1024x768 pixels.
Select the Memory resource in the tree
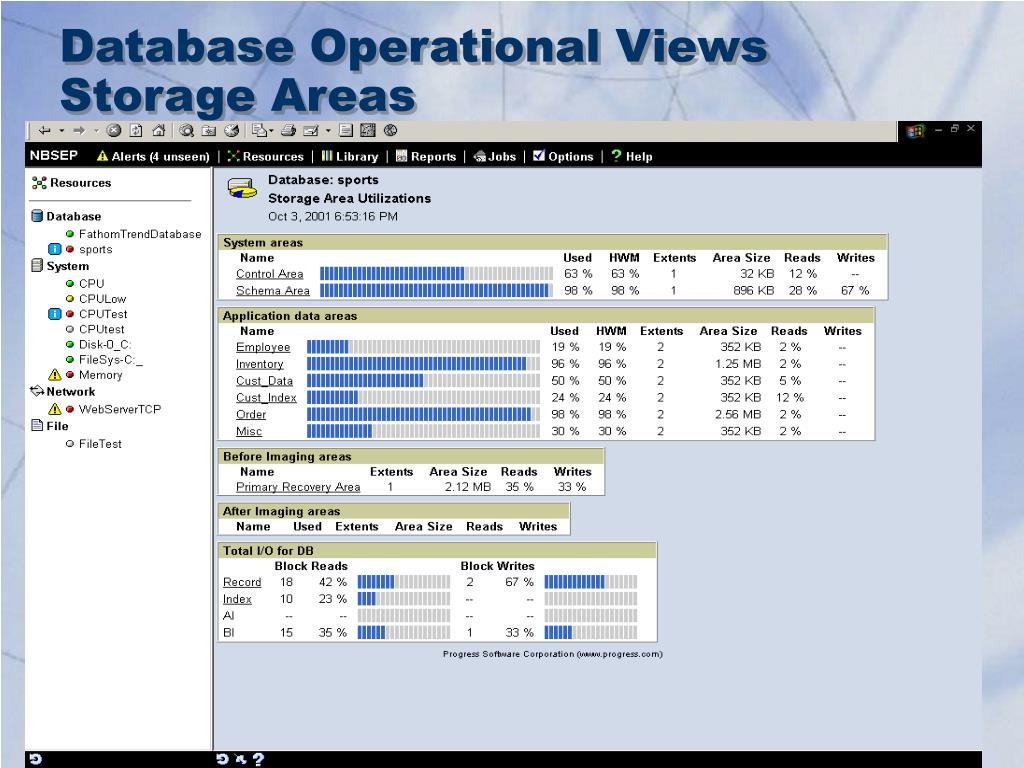point(101,375)
